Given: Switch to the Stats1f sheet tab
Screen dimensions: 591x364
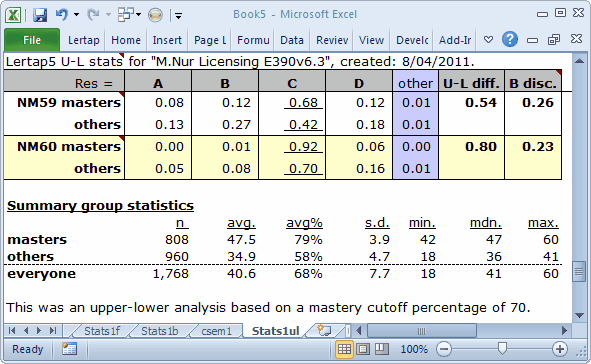Looking at the screenshot, I should pyautogui.click(x=102, y=331).
